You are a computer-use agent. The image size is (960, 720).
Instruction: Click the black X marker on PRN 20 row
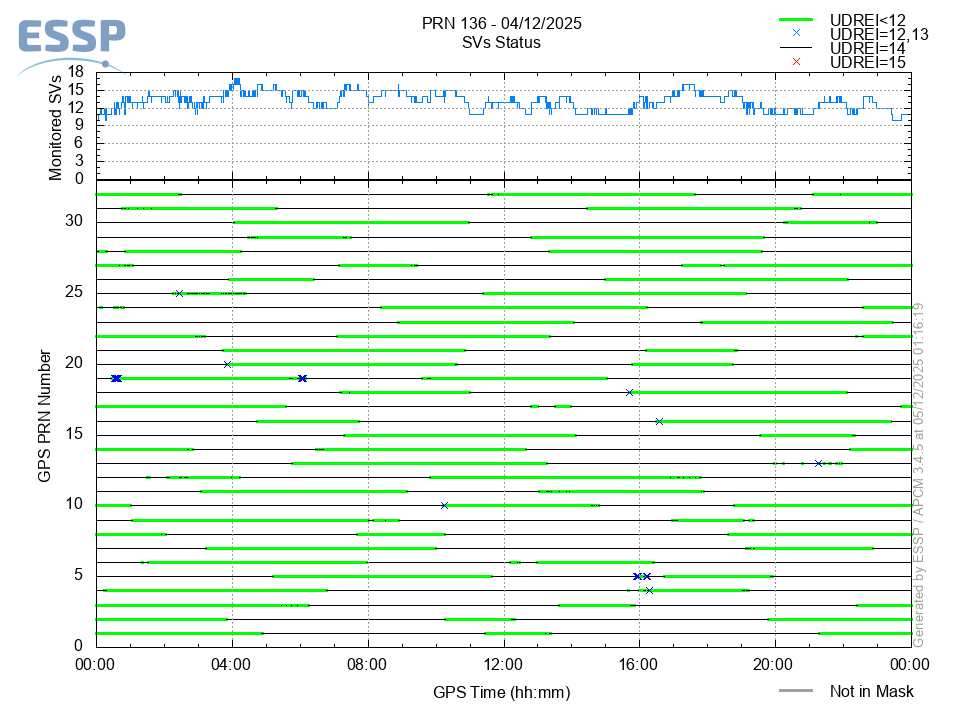(x=228, y=364)
